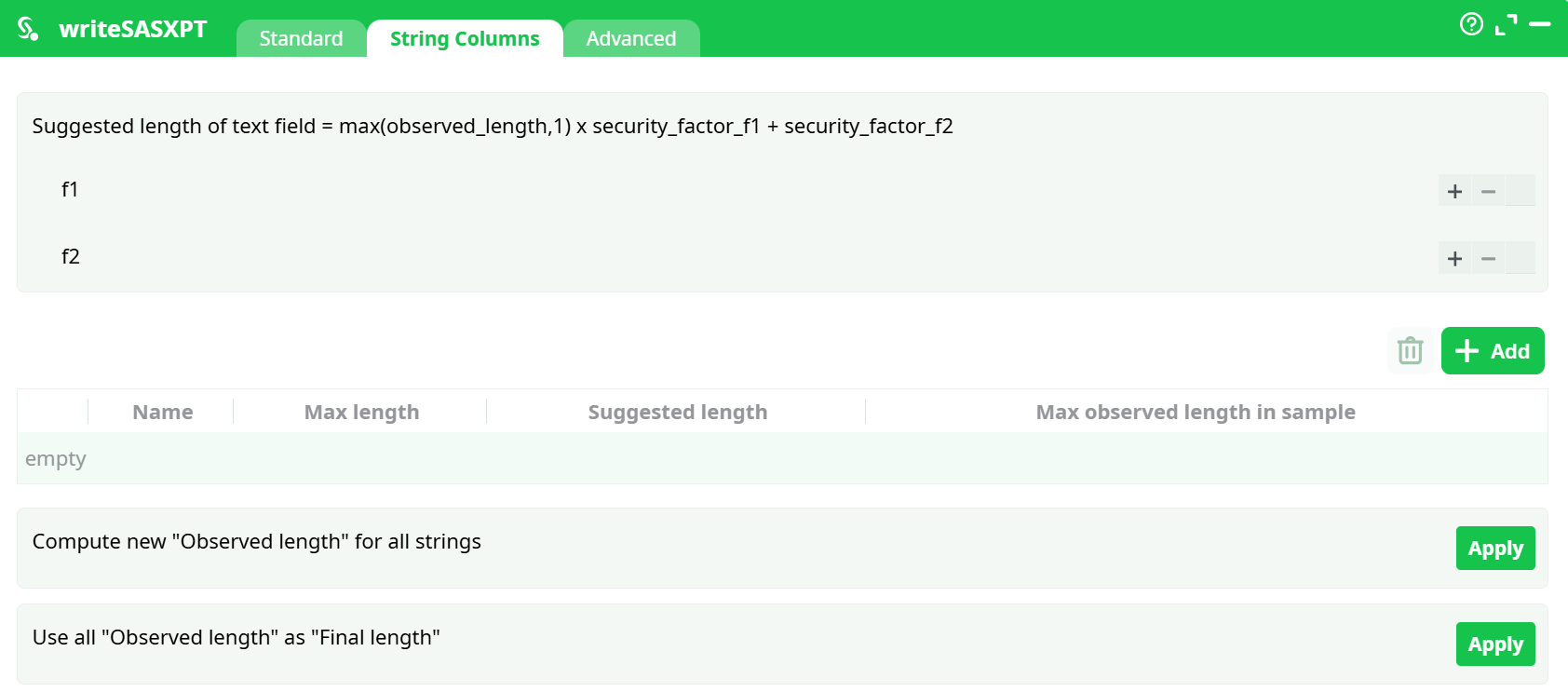Screen dimensions: 1568x692
Task: Select the String Columns tab
Action: tap(465, 39)
